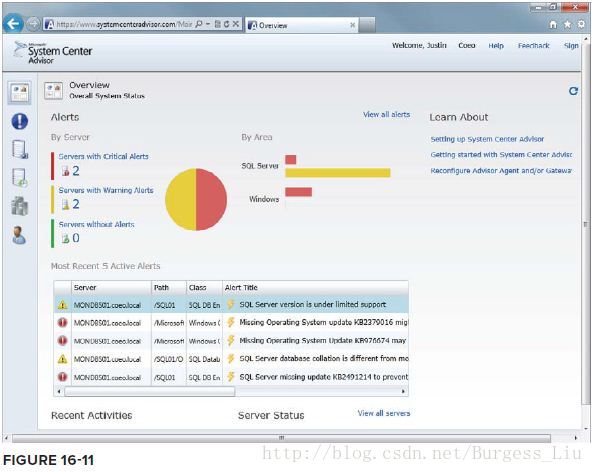Click the alerts table scroll left arrow
The image size is (593, 473).
coord(59,392)
